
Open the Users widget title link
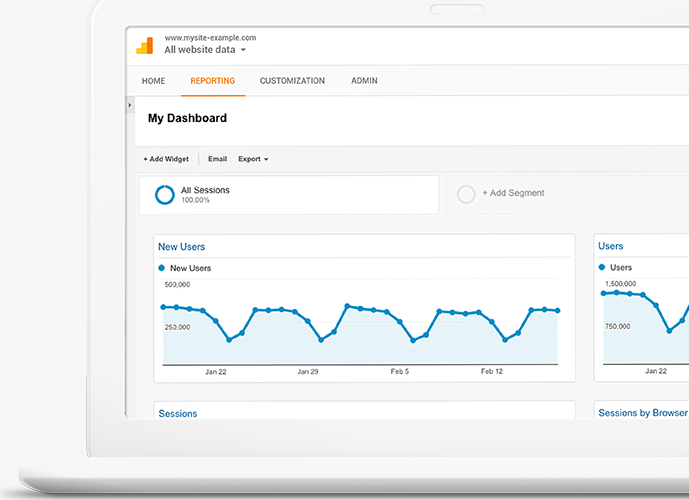[x=611, y=246]
